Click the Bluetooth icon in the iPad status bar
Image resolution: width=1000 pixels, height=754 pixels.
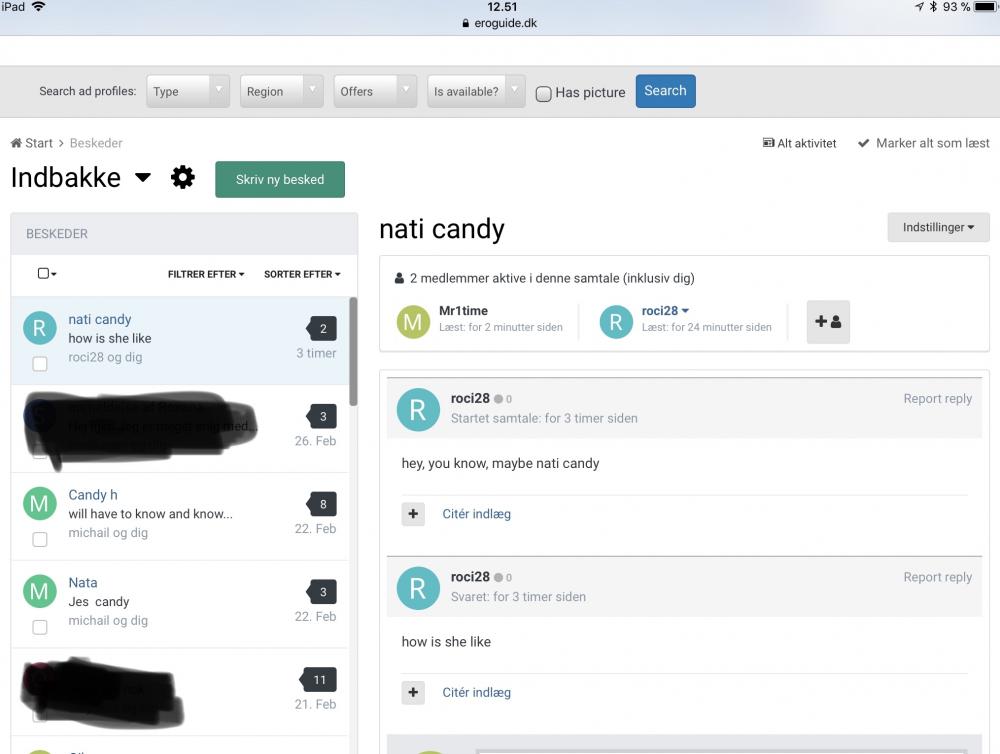(x=933, y=6)
